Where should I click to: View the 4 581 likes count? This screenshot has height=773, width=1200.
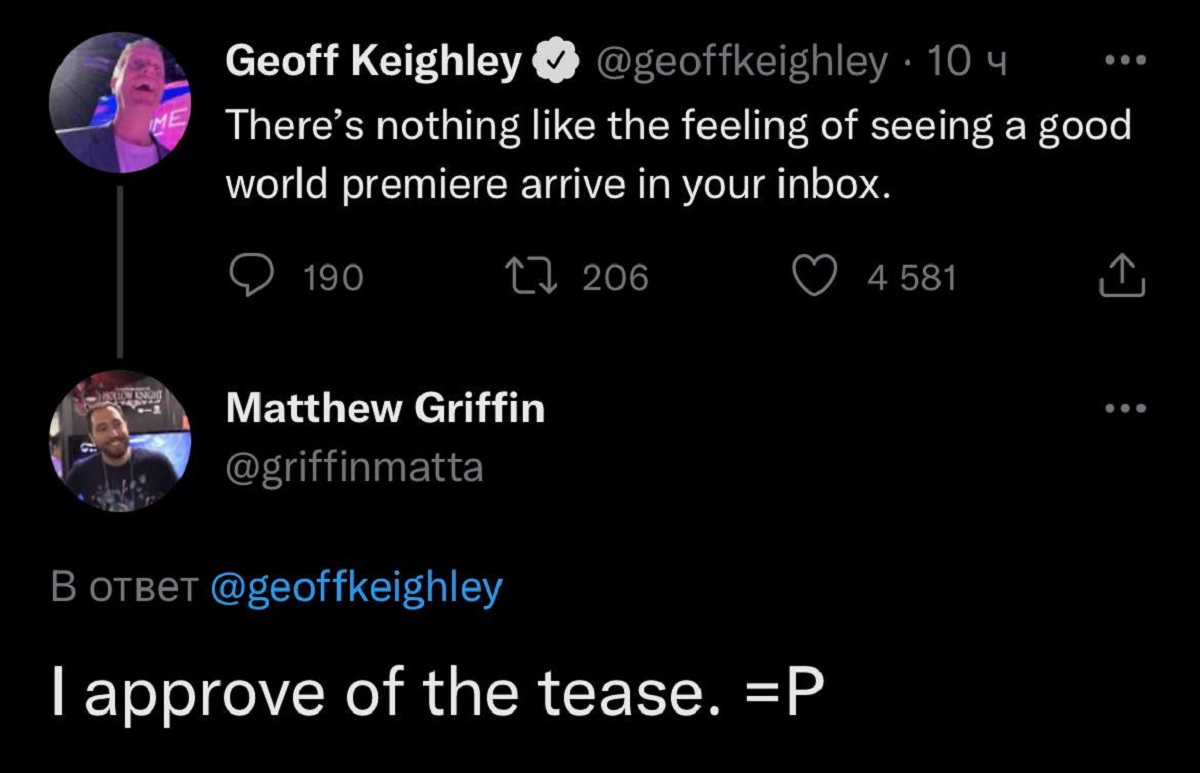(911, 277)
